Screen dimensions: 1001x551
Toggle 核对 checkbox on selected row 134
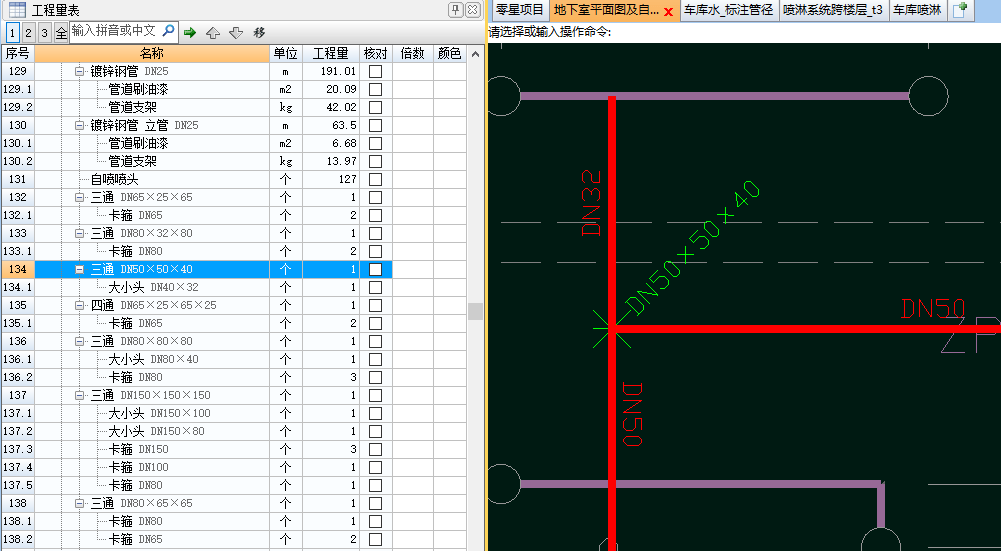[x=375, y=269]
